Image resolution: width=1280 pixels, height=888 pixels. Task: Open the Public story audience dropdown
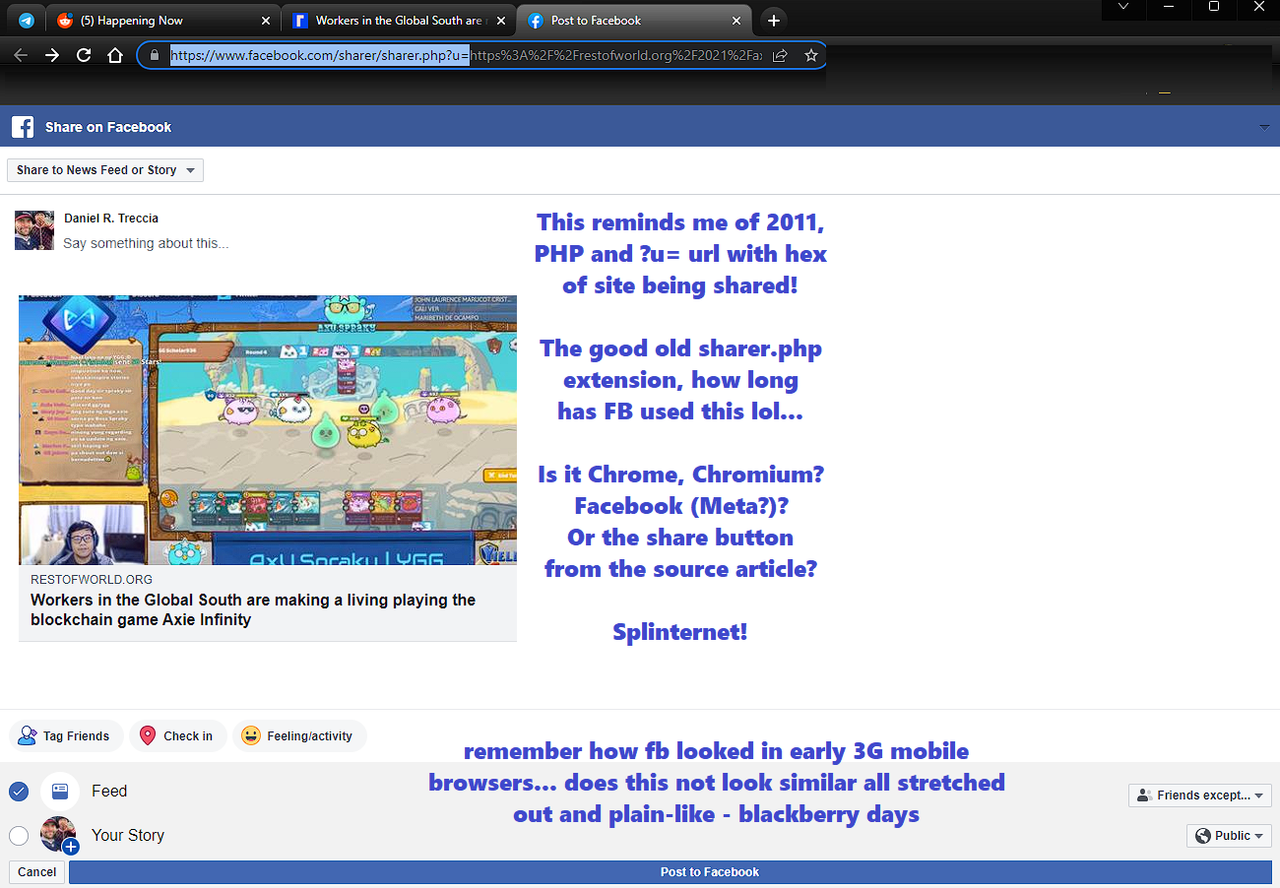1229,836
